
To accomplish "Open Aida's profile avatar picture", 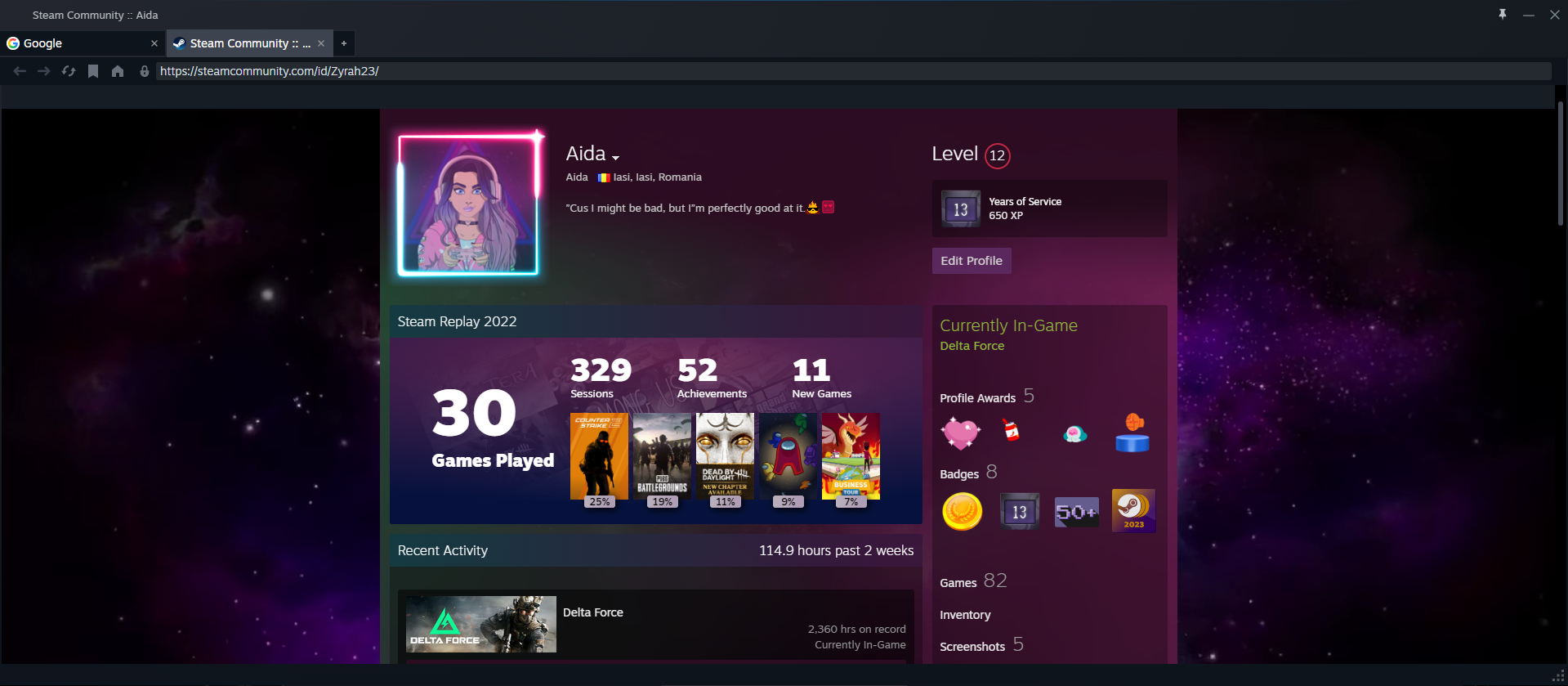I will [468, 204].
